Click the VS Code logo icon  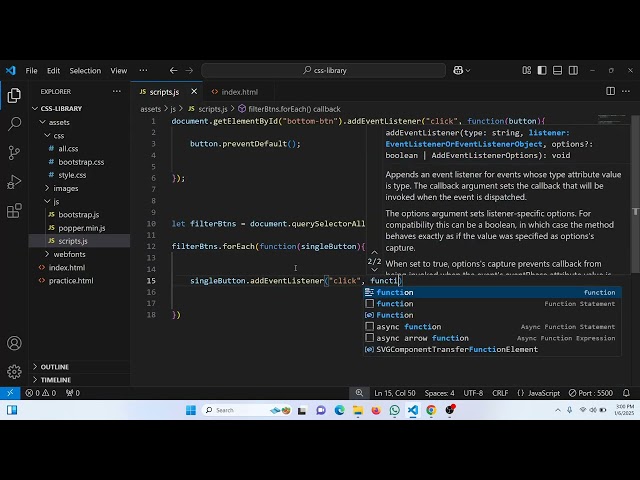[x=11, y=70]
